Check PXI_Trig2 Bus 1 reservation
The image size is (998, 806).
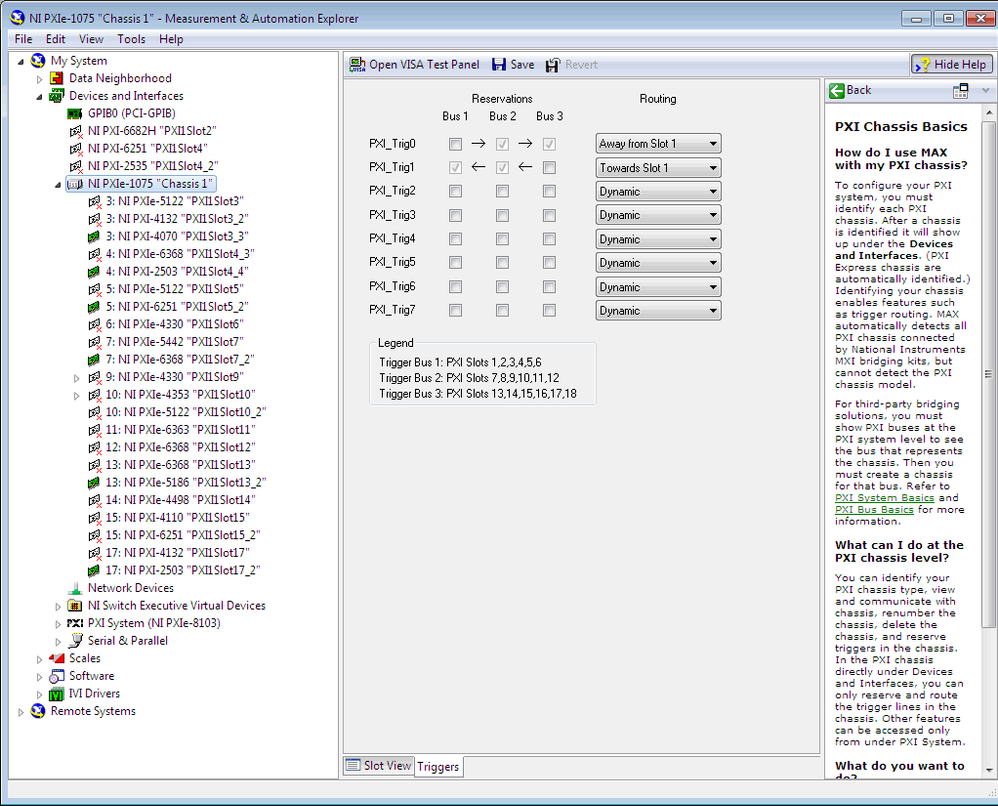tap(455, 192)
